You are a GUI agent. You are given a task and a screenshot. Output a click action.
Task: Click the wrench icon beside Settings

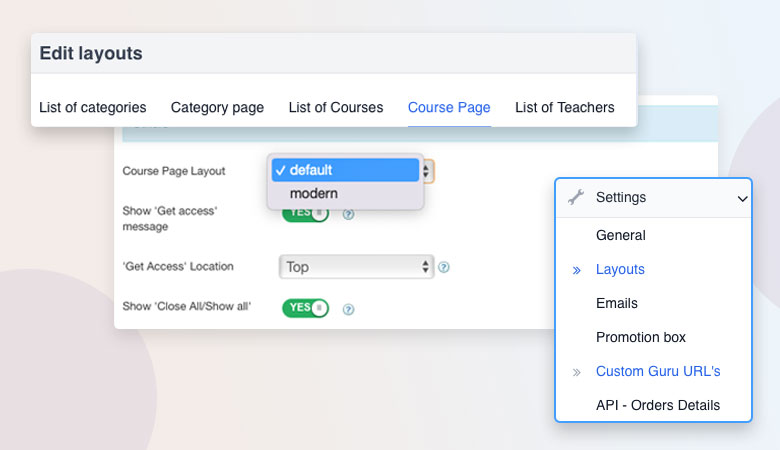(x=576, y=197)
